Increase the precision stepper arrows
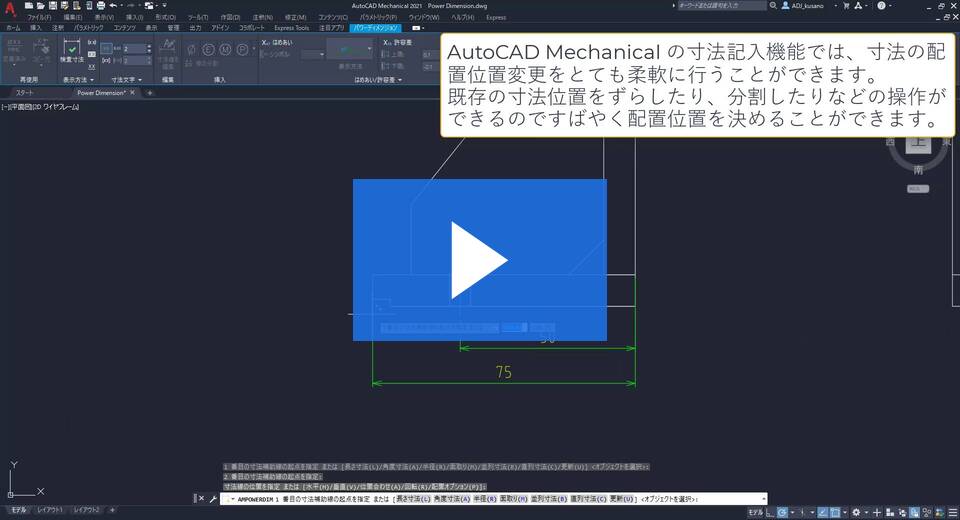The height and width of the screenshot is (520, 960). (x=149, y=48)
